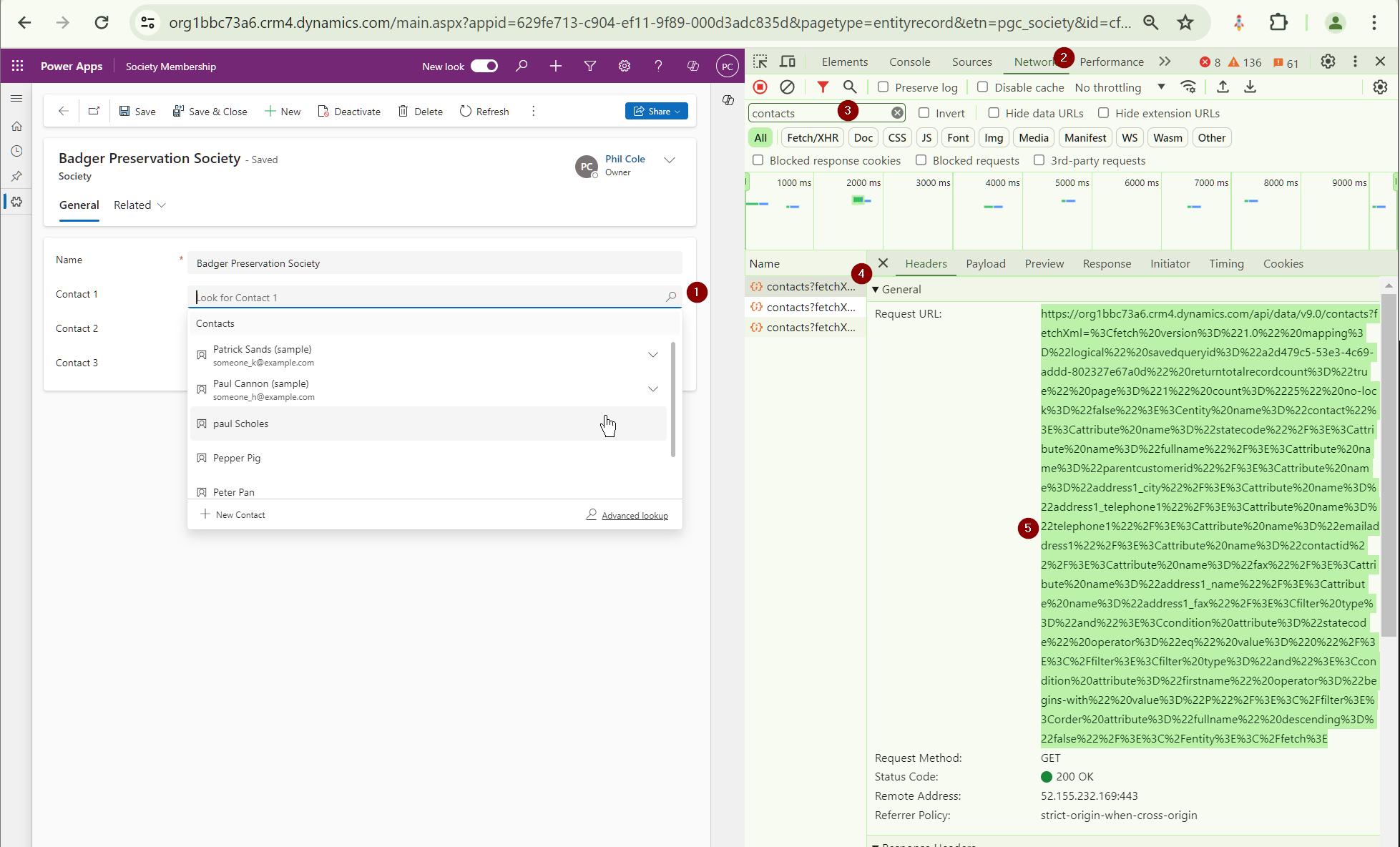Click the search icon in Power Apps header

[x=522, y=66]
